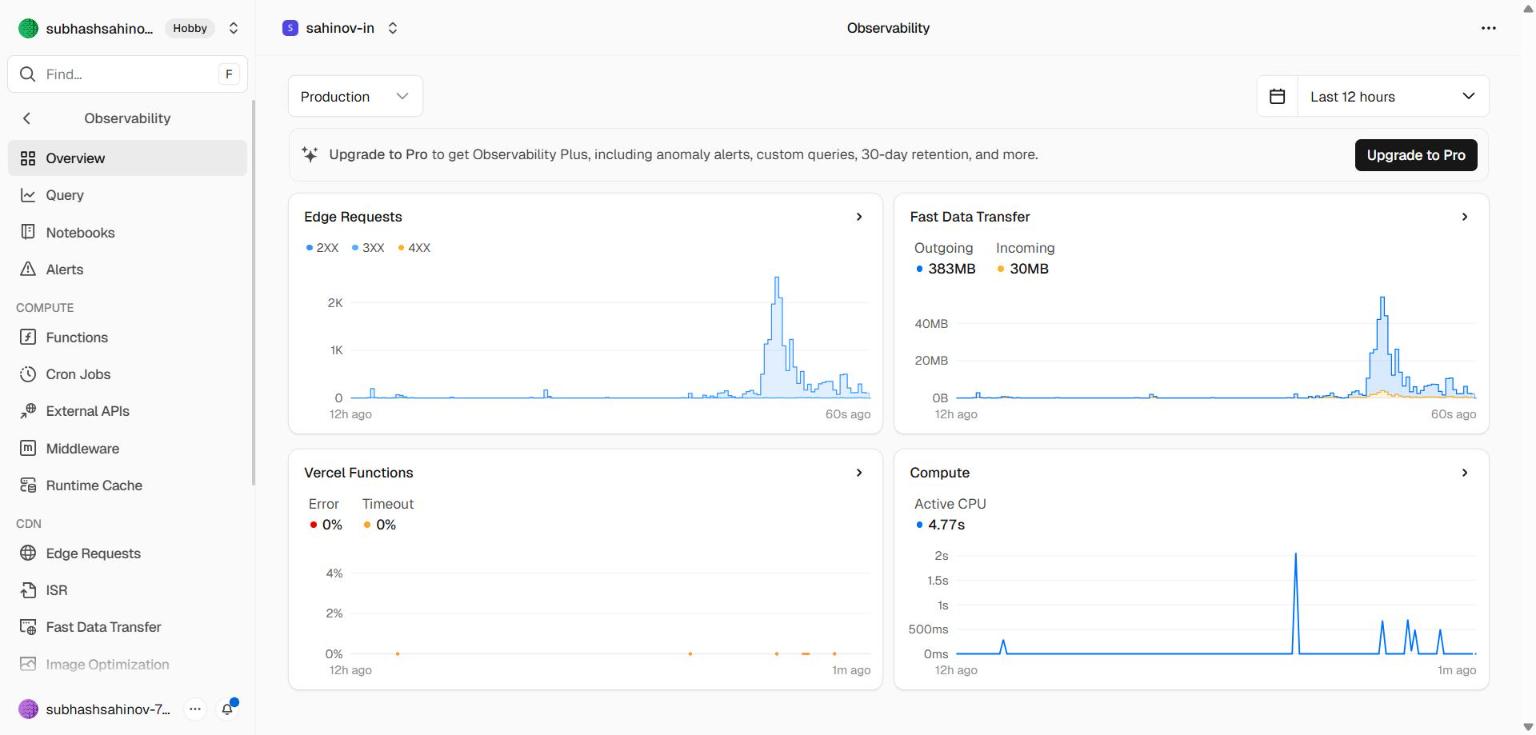The width and height of the screenshot is (1536, 735).
Task: Click the Image Optimization icon
Action: 28,664
